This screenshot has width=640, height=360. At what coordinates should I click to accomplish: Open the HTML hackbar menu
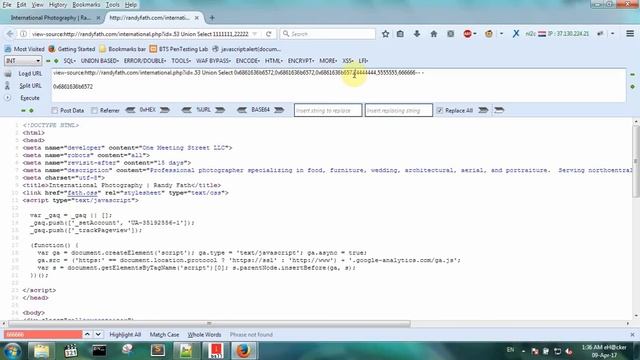pyautogui.click(x=273, y=61)
